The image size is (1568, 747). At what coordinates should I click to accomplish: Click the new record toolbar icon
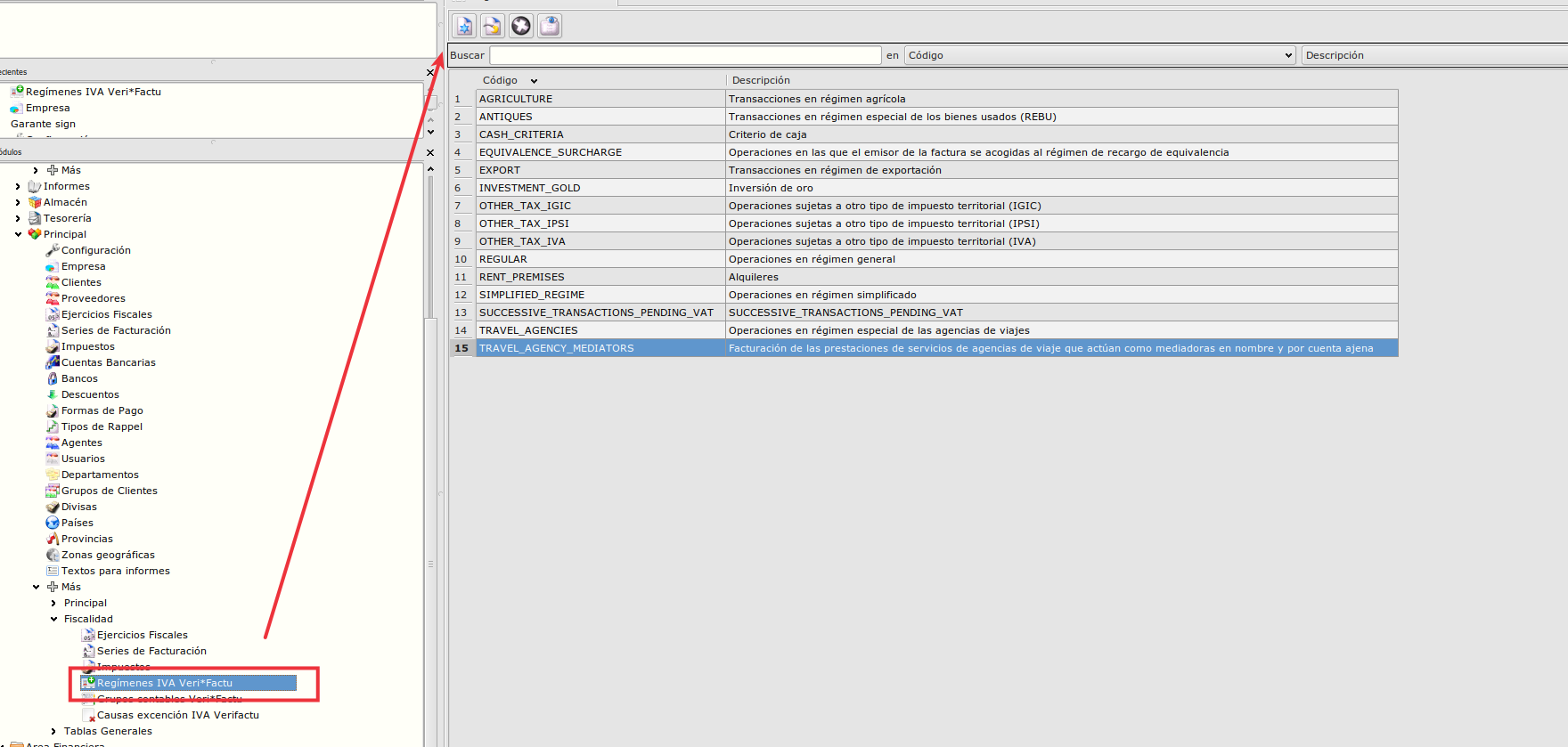(464, 26)
